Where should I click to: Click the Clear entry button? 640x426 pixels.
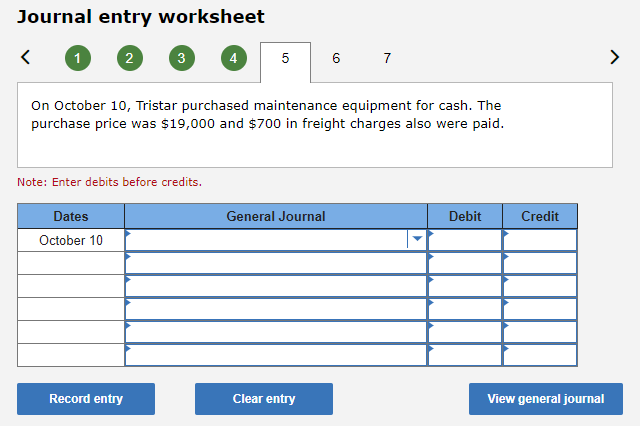pyautogui.click(x=264, y=399)
